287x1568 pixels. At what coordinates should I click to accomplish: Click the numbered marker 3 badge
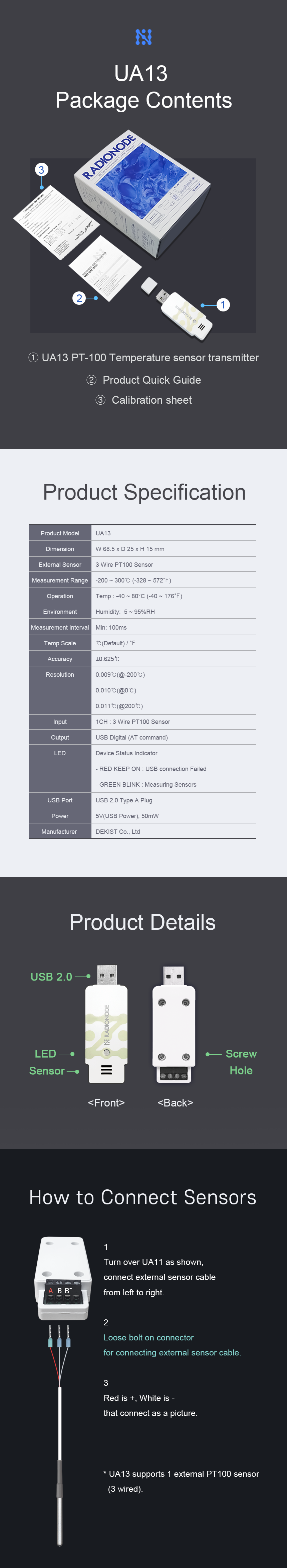[x=41, y=170]
